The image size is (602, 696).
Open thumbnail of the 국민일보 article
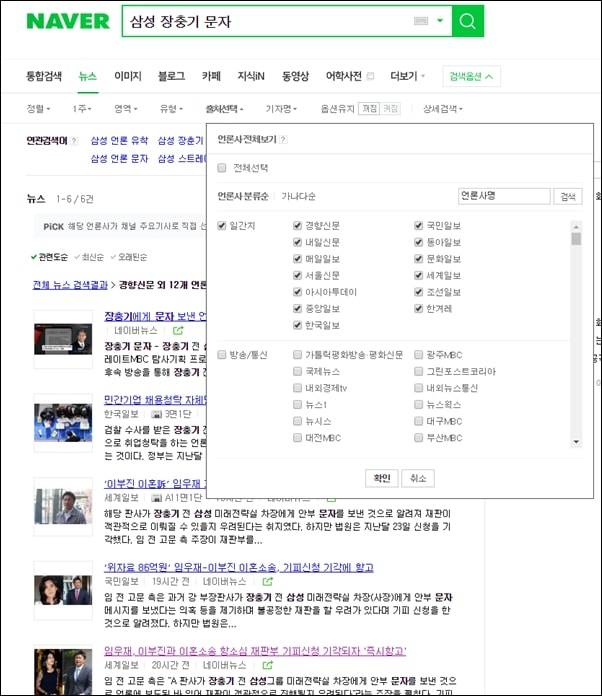pos(63,590)
